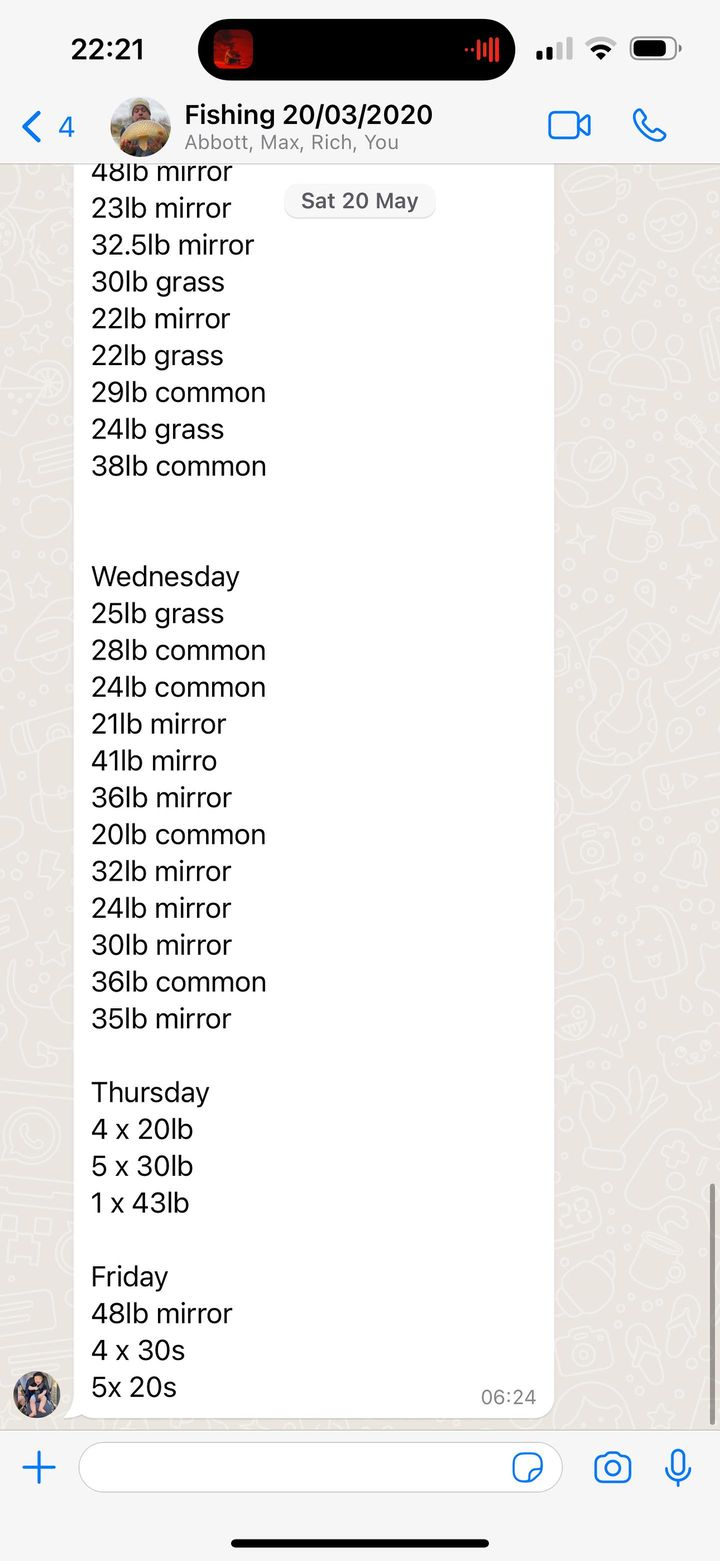Start a video call with the group
Viewport: 720px width, 1561px height.
tap(569, 126)
